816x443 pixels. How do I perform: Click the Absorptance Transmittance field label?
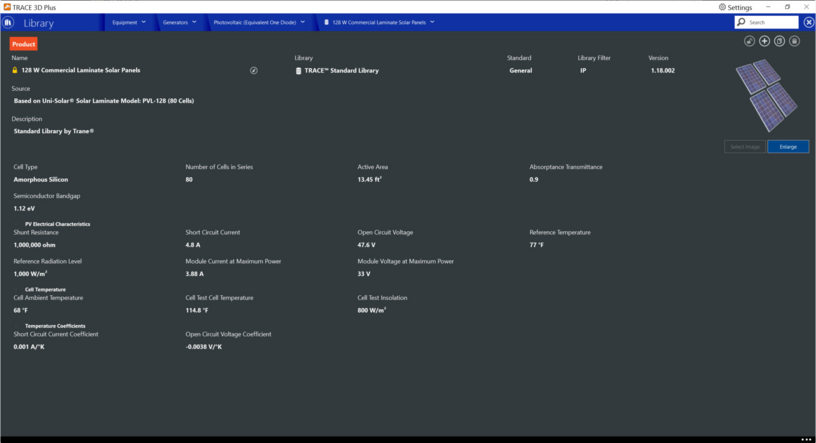(566, 167)
